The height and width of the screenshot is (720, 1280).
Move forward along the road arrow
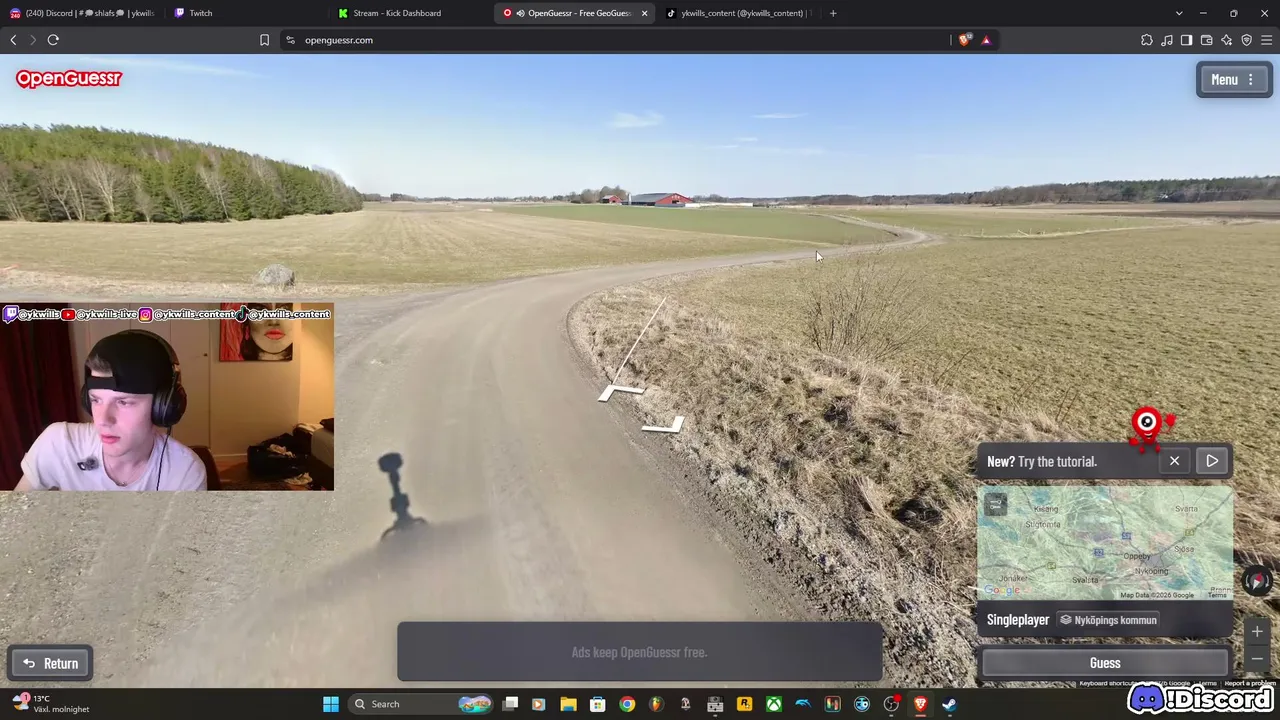click(620, 393)
